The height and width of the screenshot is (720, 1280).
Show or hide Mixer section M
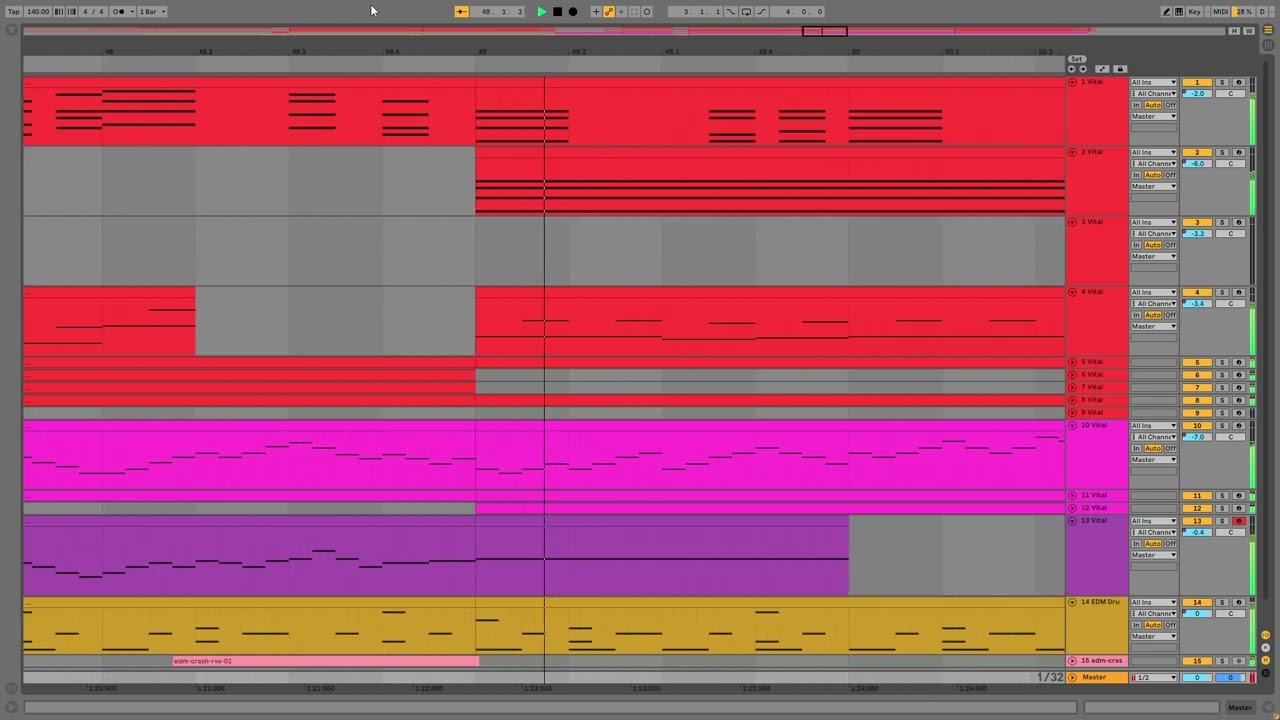click(x=1265, y=660)
